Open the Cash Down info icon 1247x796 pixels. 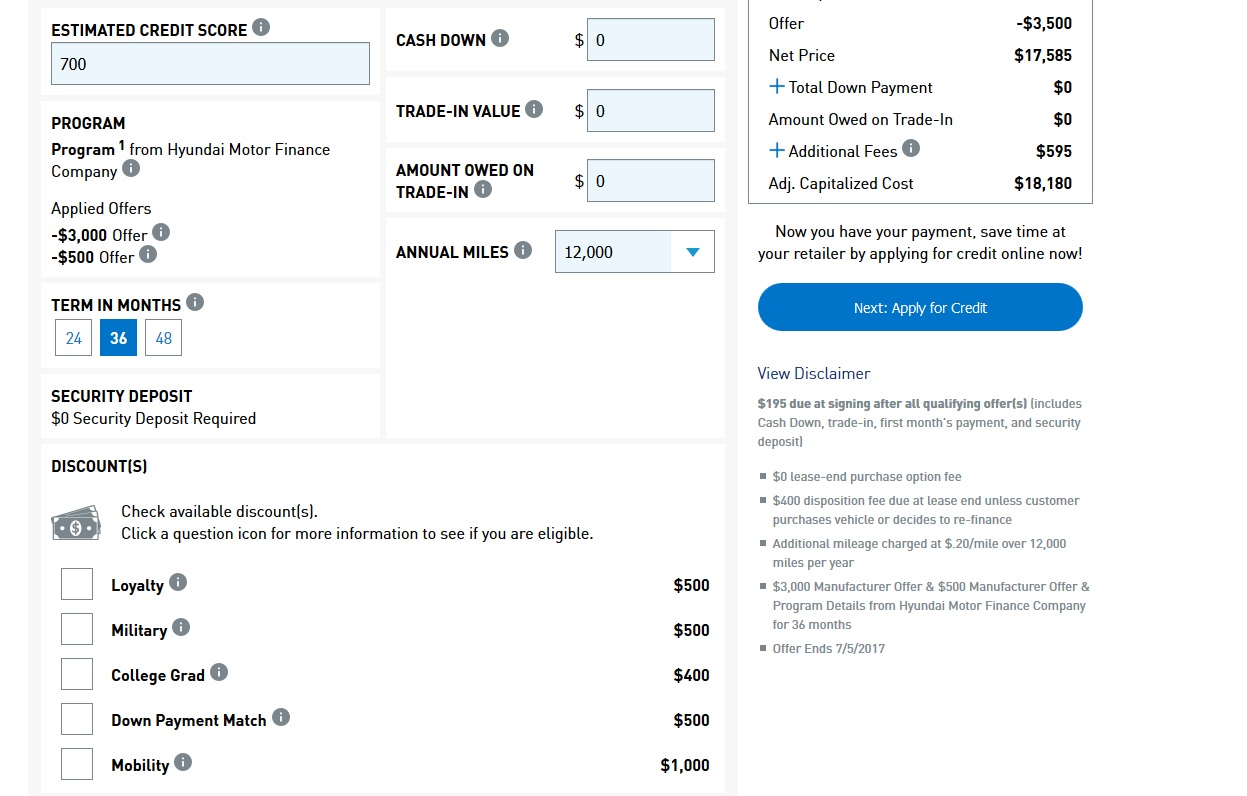500,38
